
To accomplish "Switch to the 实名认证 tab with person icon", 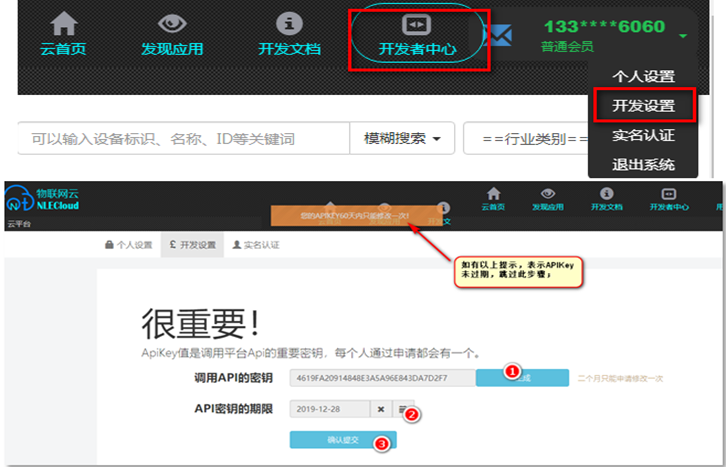I will click(x=256, y=245).
